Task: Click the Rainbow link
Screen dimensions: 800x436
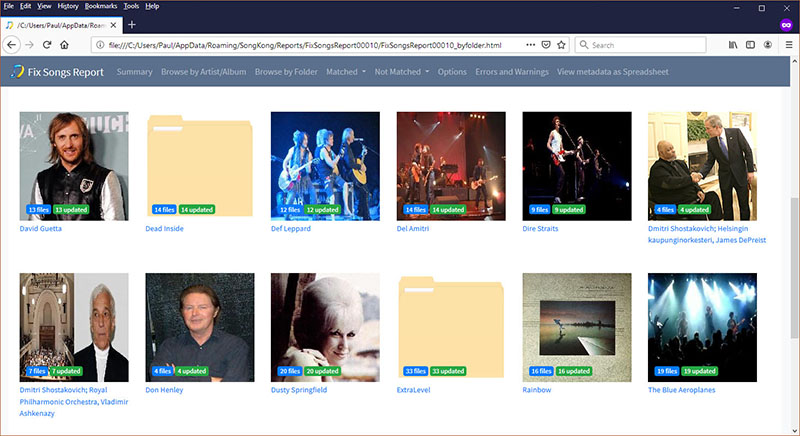Action: [x=537, y=390]
